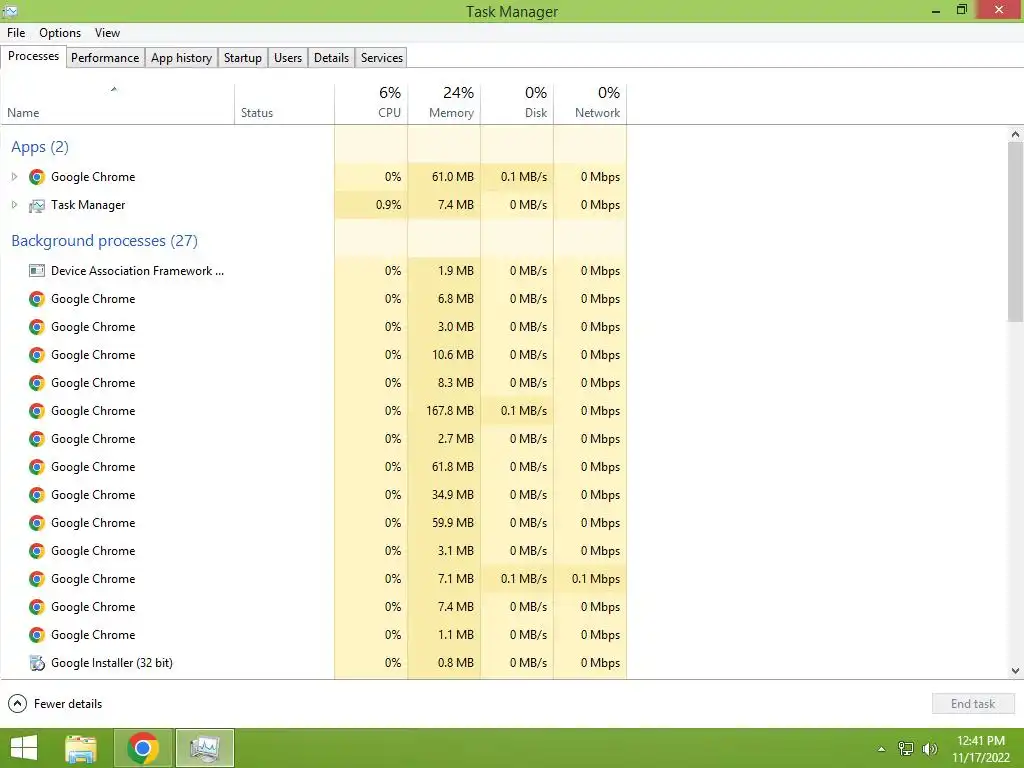The width and height of the screenshot is (1024, 768).
Task: Select the Apps (2) group heading
Action: 40,147
